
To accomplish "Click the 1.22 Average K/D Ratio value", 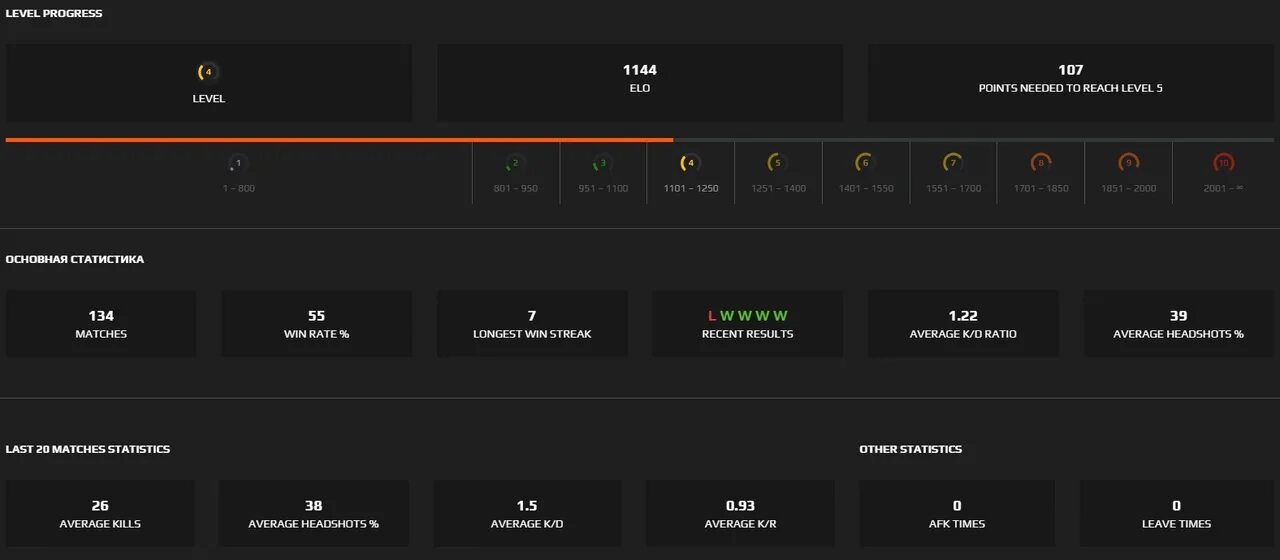I will click(x=963, y=316).
